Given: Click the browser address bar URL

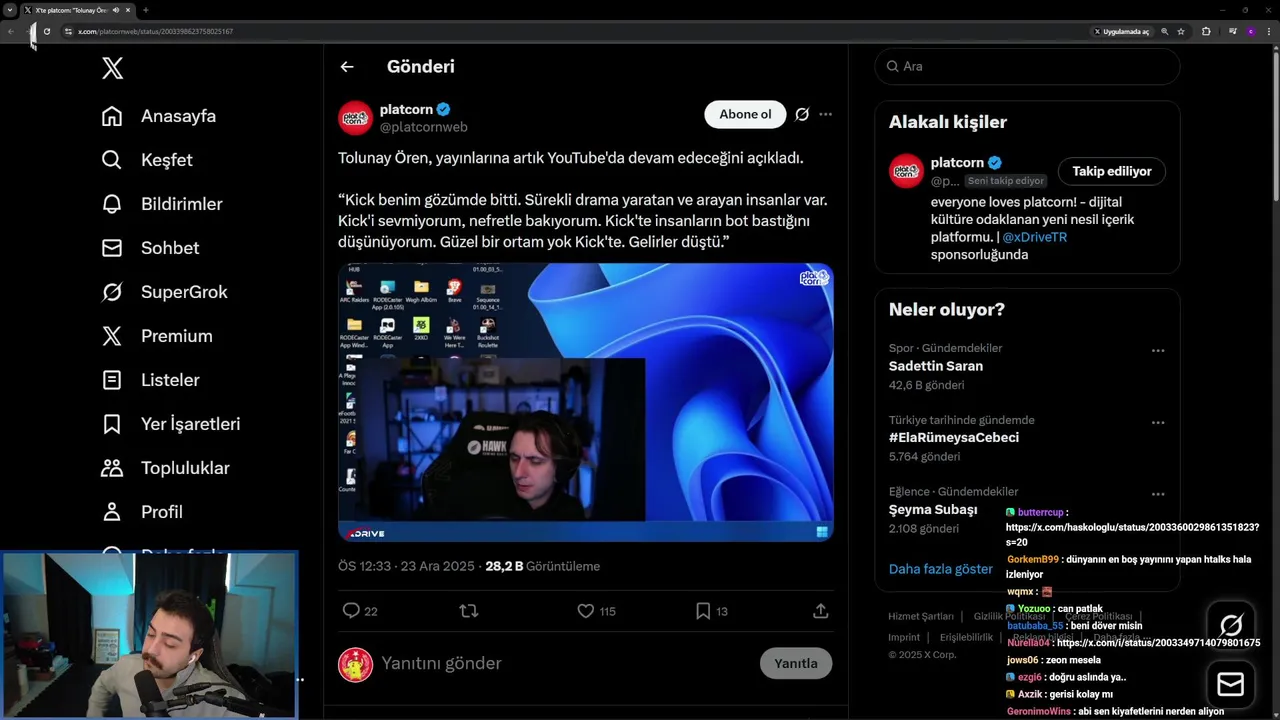Looking at the screenshot, I should [156, 32].
